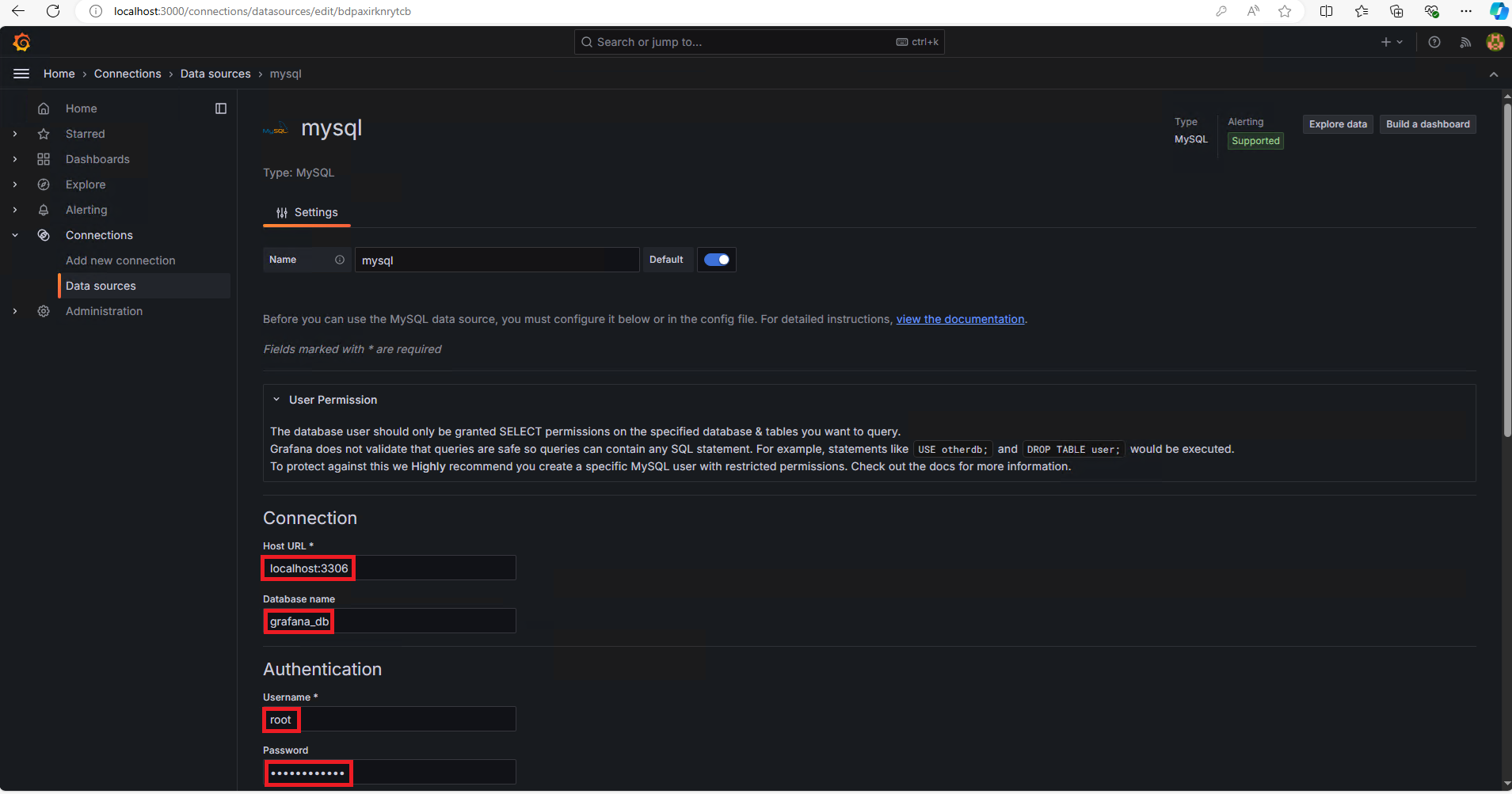Click the Explore data button

coord(1338,124)
